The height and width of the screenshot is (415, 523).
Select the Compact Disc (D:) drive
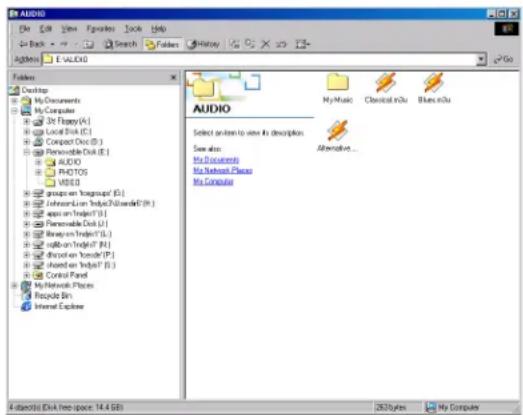point(74,142)
